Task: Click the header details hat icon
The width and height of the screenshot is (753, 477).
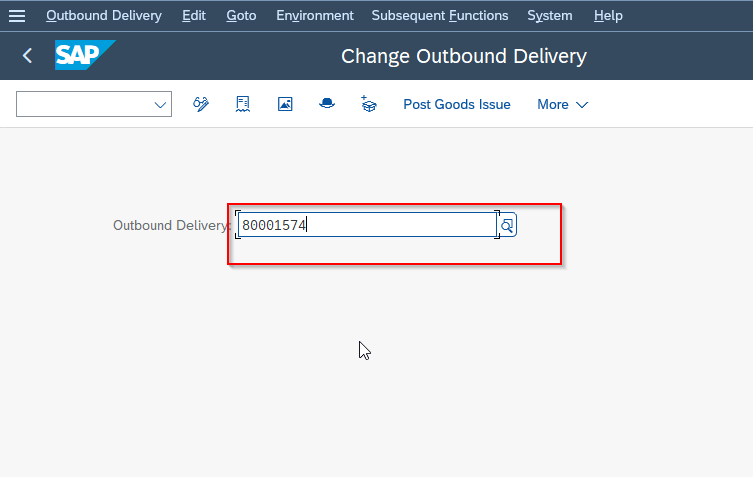Action: (327, 103)
